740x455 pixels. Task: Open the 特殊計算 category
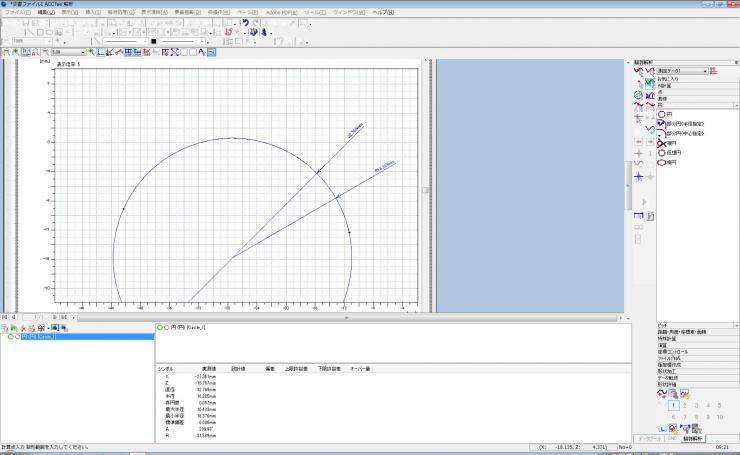(x=698, y=339)
